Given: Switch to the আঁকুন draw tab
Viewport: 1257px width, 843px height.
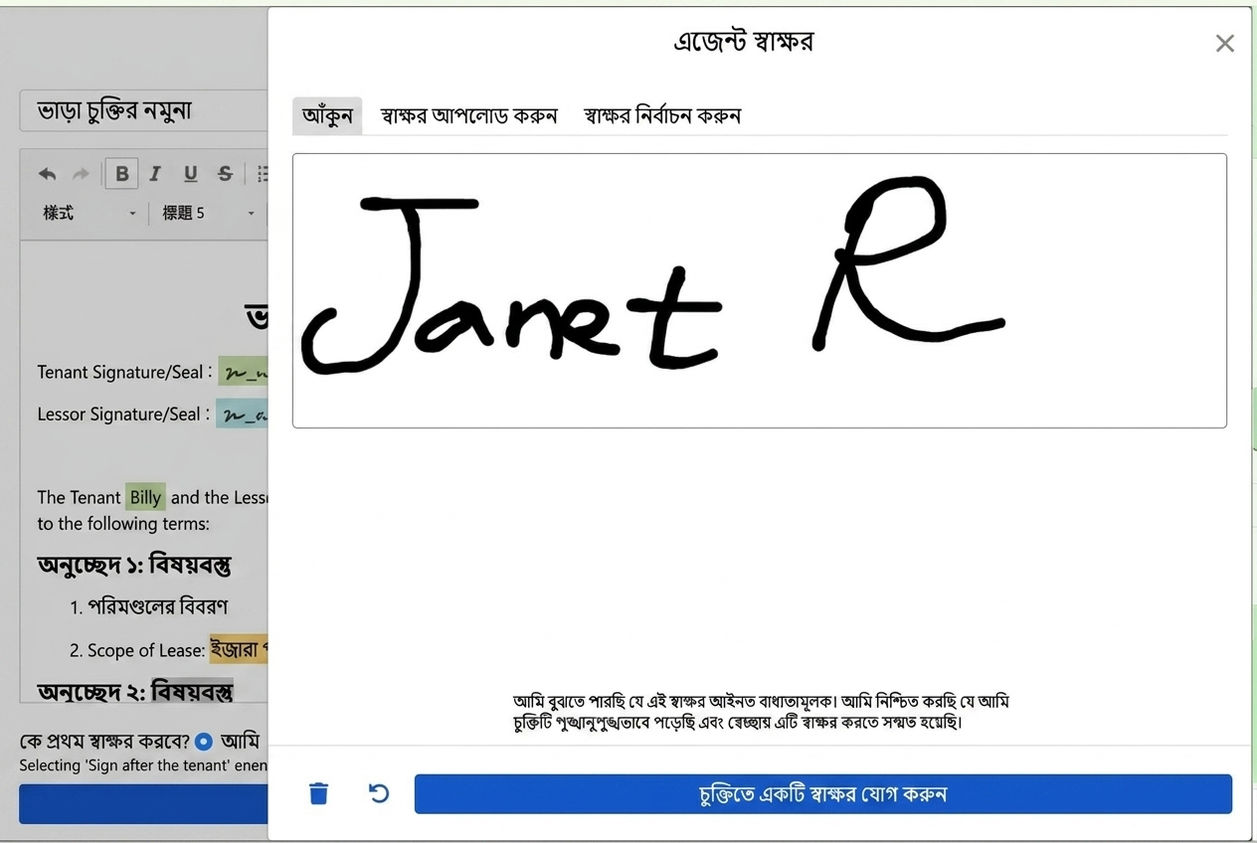Looking at the screenshot, I should [x=327, y=116].
